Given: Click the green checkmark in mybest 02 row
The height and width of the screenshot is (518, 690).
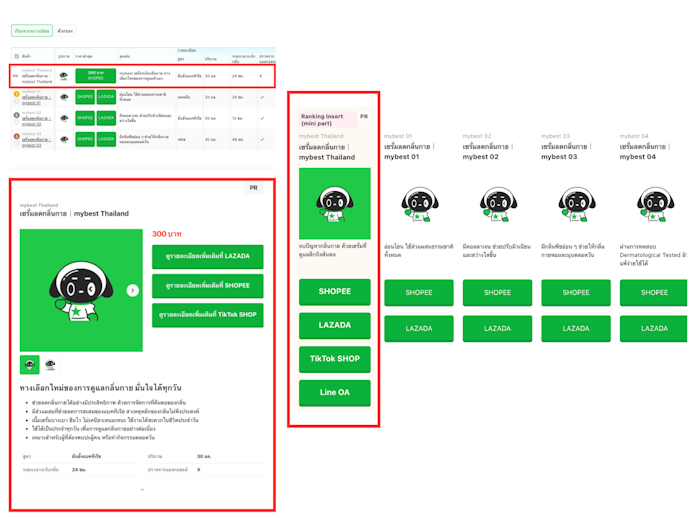Looking at the screenshot, I should click(x=262, y=118).
